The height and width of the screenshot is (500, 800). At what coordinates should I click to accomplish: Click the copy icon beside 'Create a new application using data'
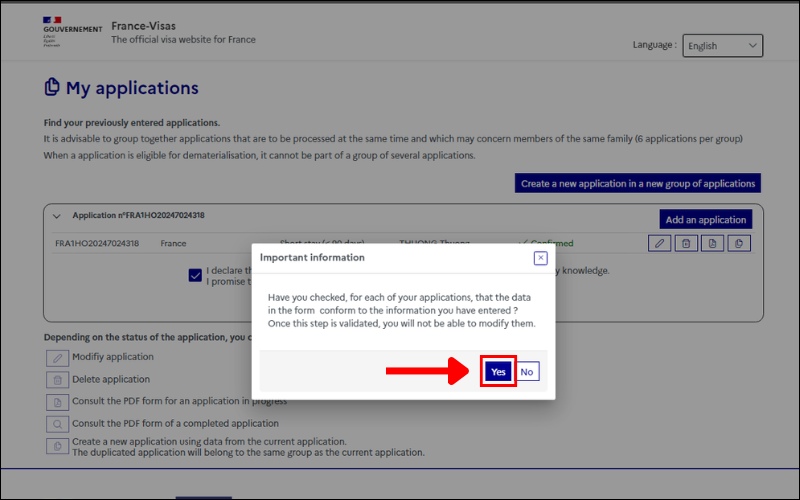tap(57, 446)
